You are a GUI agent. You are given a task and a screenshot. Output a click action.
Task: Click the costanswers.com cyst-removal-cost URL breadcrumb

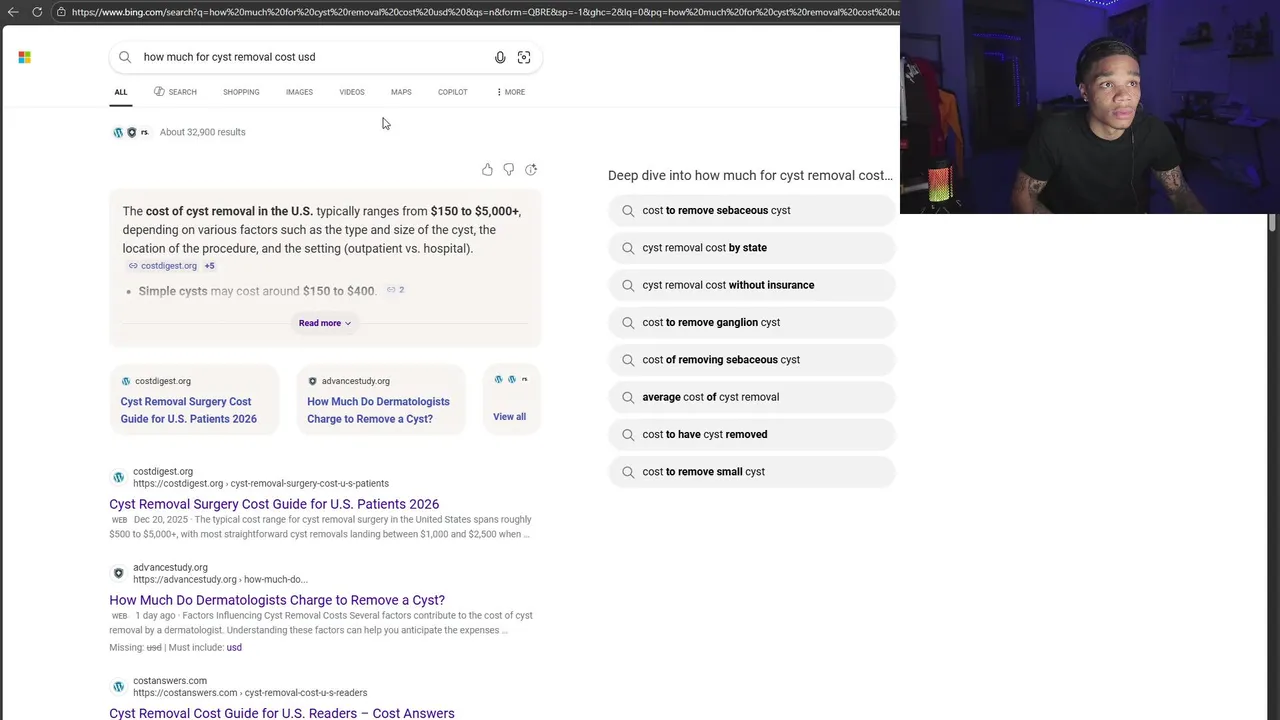click(x=250, y=693)
